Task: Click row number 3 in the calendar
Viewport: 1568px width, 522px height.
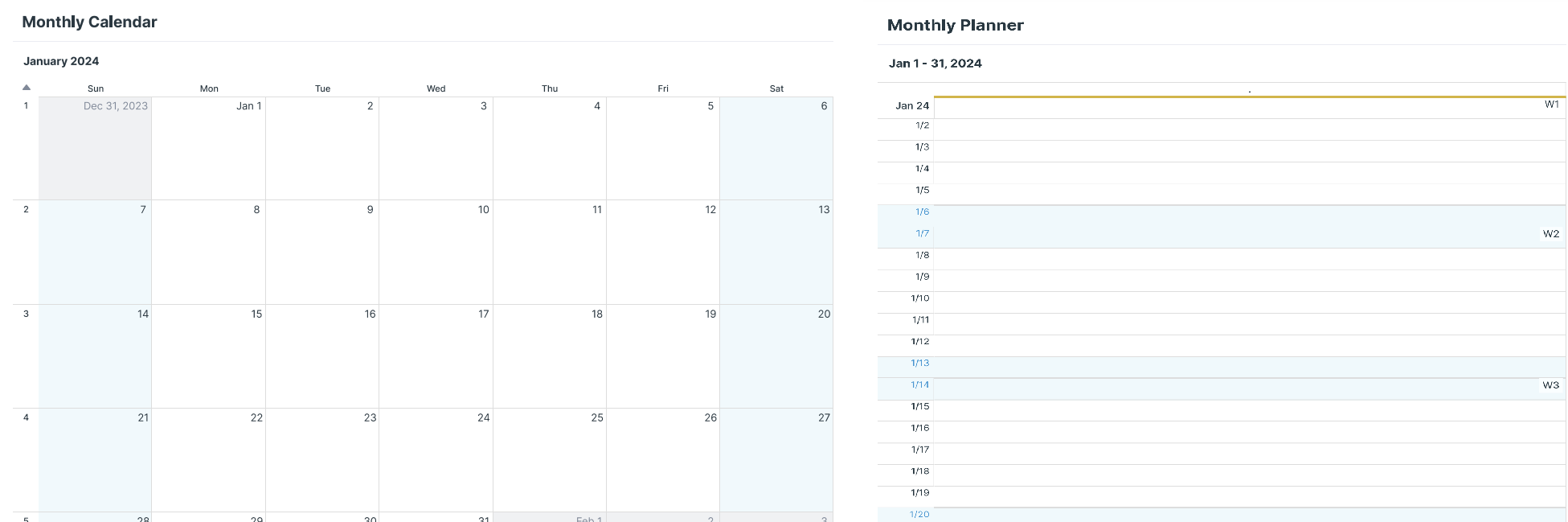Action: (x=26, y=314)
